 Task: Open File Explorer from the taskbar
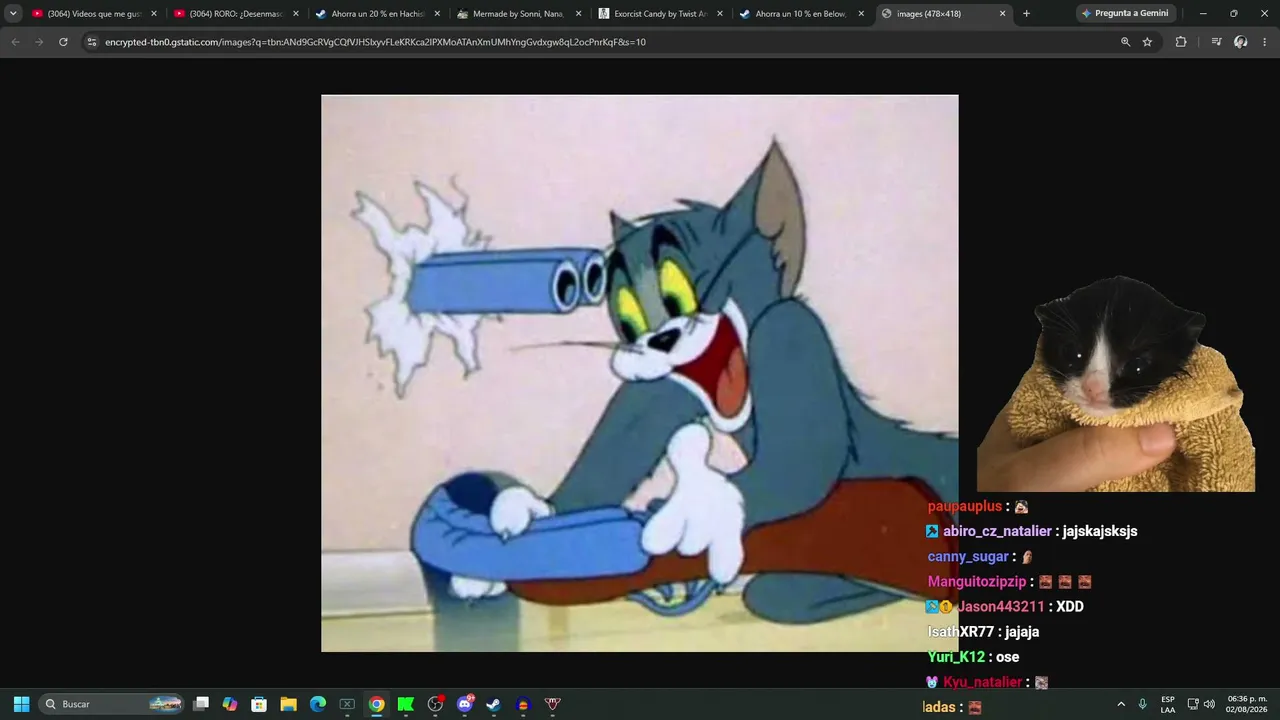[x=288, y=704]
